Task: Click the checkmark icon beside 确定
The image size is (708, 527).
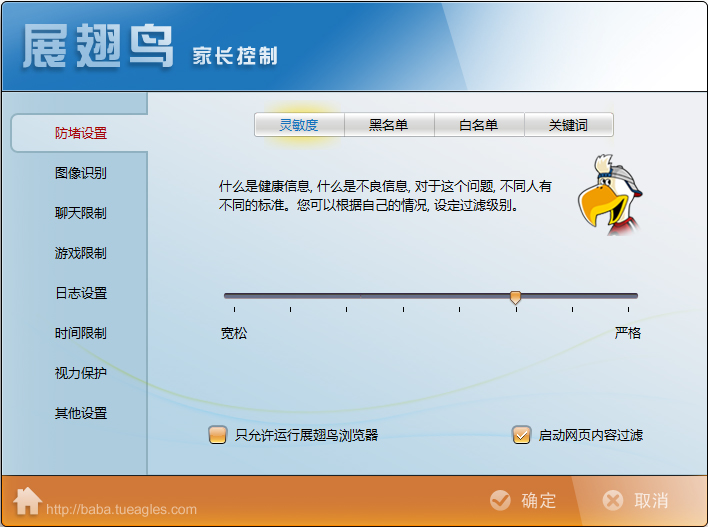Action: tap(500, 500)
